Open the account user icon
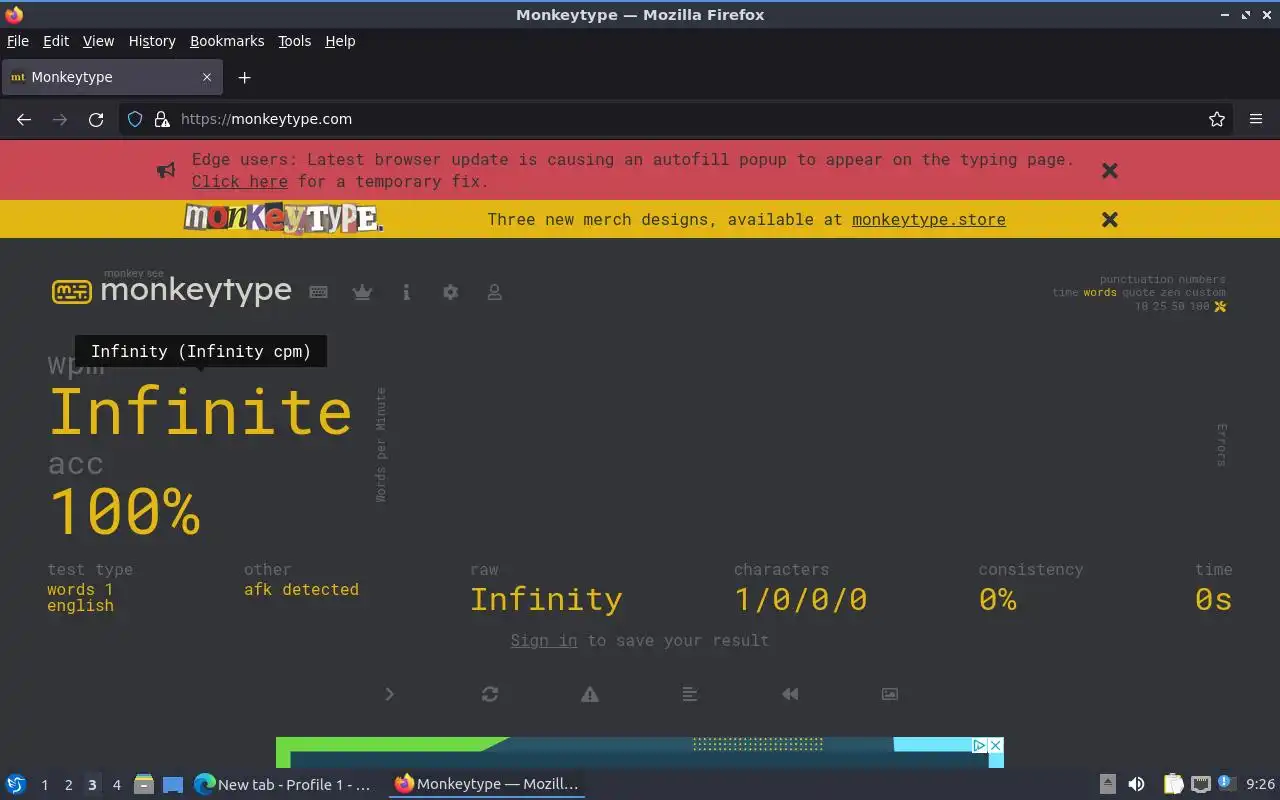This screenshot has height=800, width=1280. coord(494,292)
